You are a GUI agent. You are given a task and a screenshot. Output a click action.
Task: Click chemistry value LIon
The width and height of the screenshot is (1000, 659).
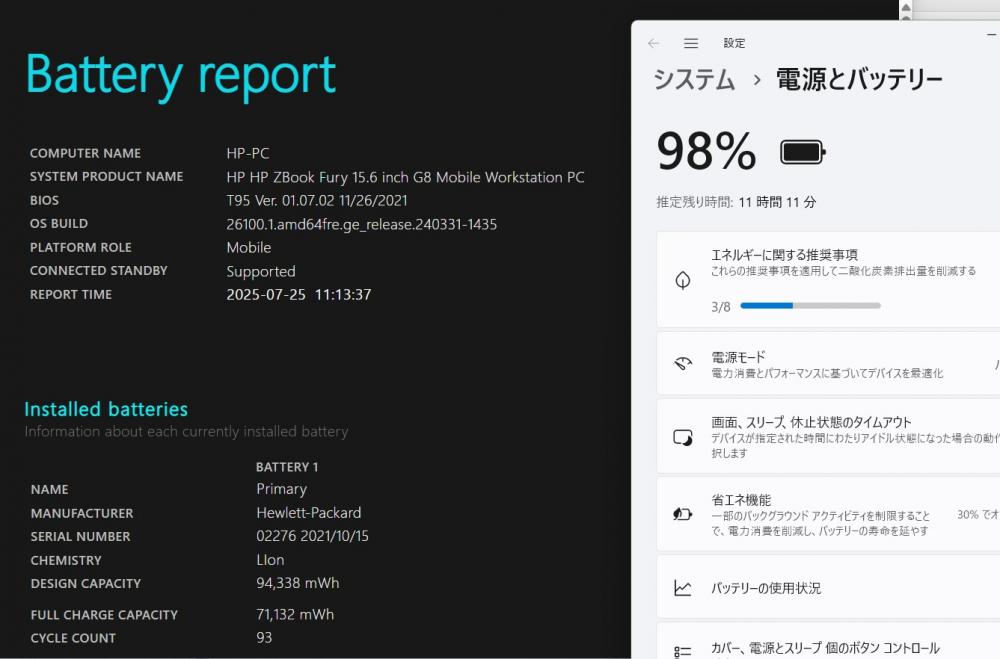click(x=270, y=560)
